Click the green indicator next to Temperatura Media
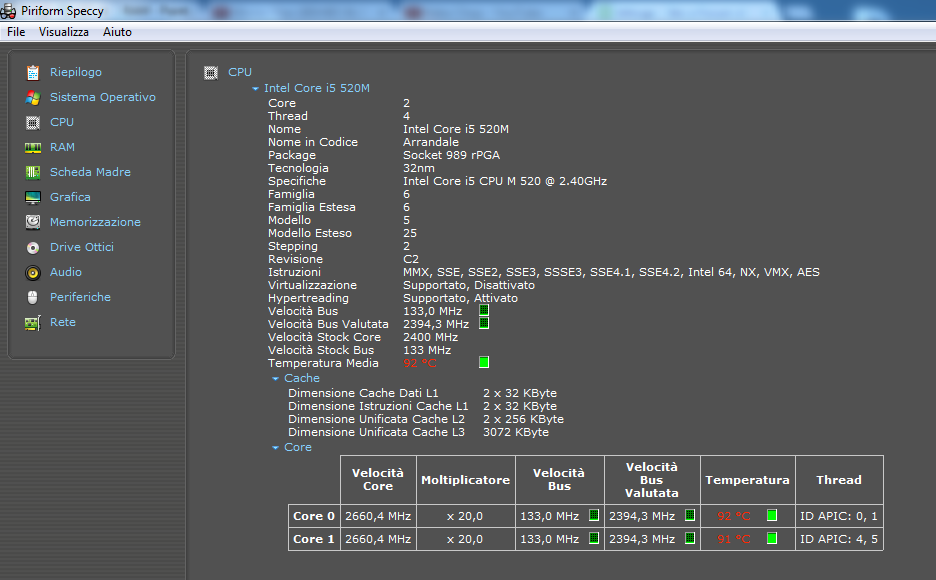936x580 pixels. point(484,362)
